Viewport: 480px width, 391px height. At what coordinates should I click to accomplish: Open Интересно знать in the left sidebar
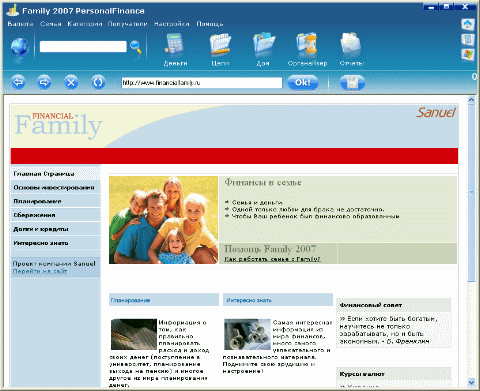click(x=55, y=243)
